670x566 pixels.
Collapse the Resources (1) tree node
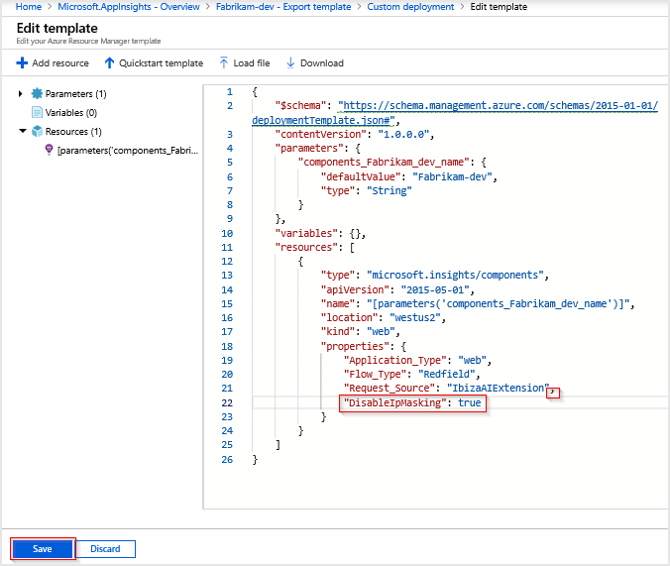22,131
